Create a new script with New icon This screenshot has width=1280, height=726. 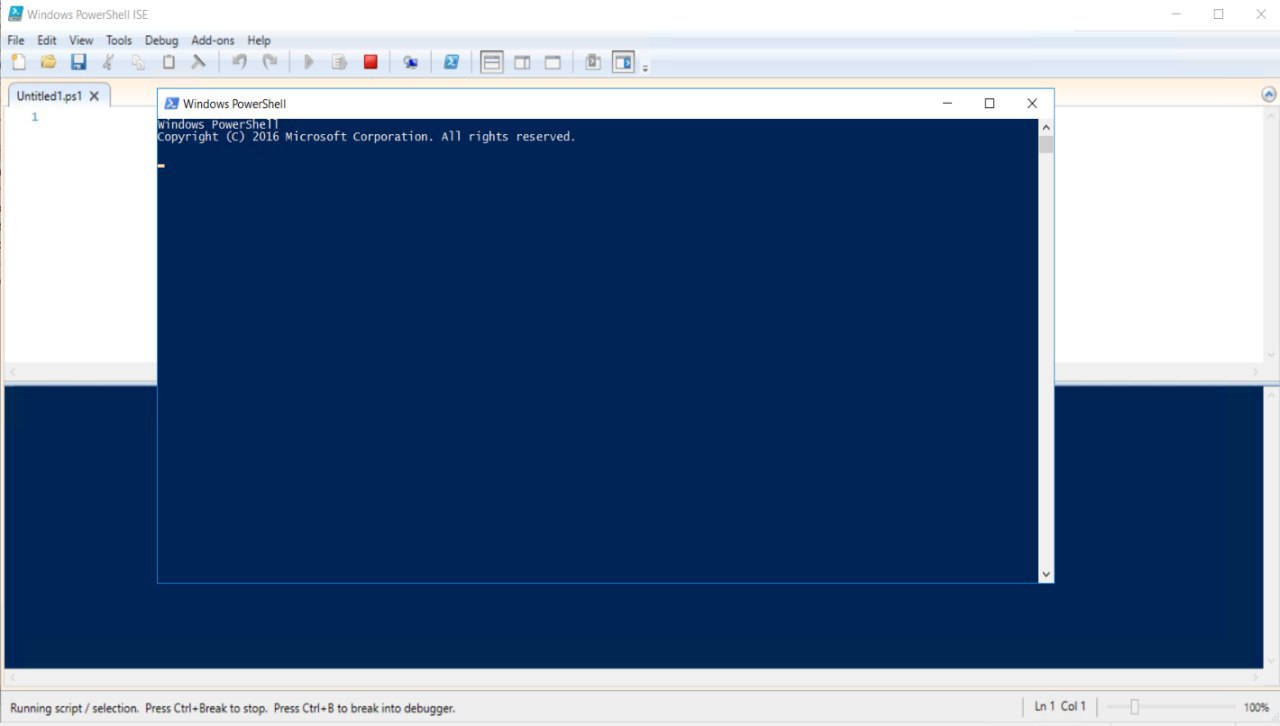[18, 62]
